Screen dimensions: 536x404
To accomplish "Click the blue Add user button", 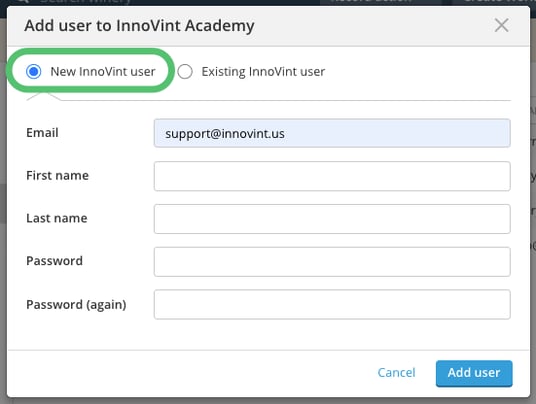I will tap(474, 373).
